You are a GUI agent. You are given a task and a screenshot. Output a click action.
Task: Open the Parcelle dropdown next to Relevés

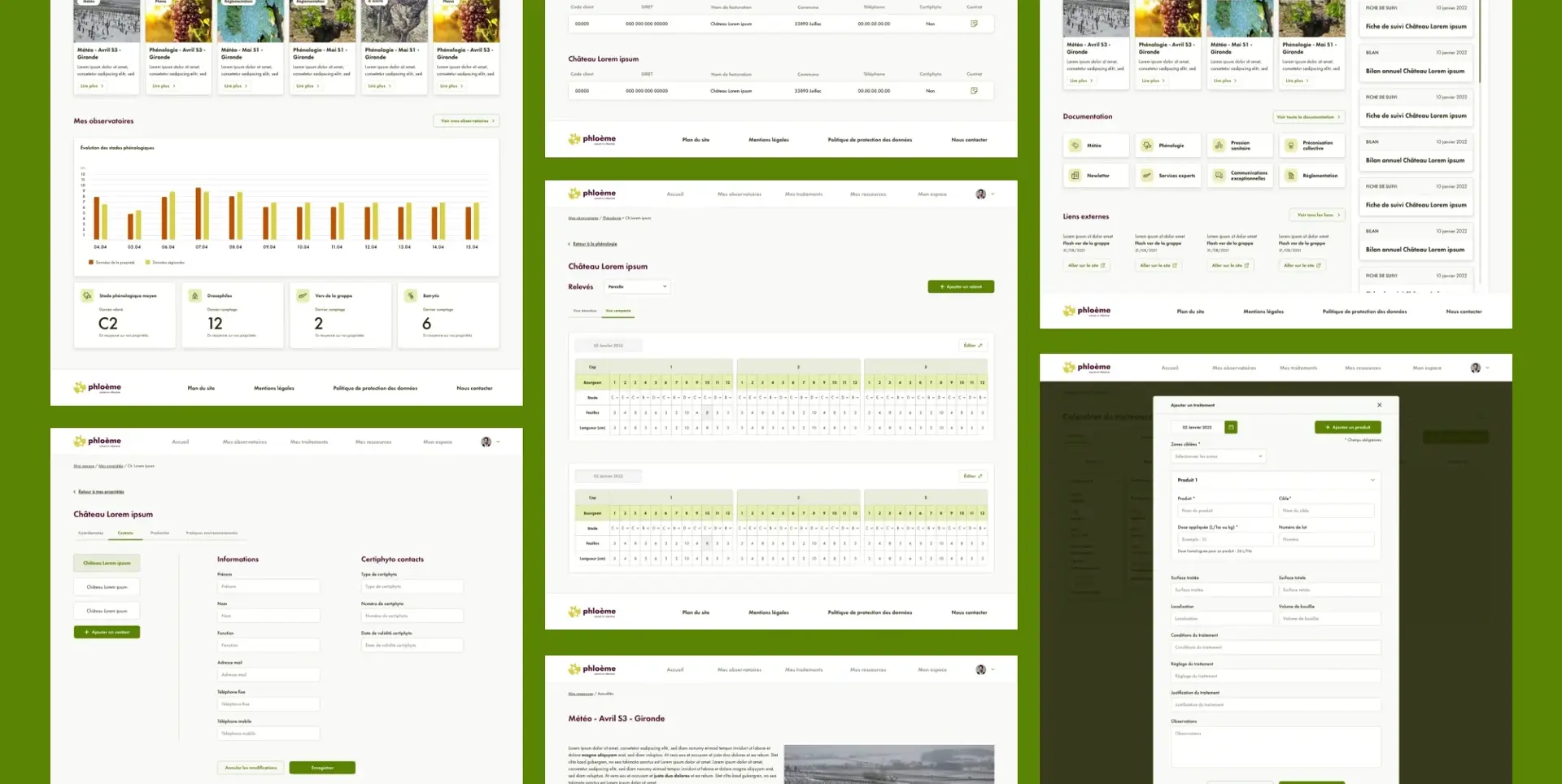coord(637,286)
